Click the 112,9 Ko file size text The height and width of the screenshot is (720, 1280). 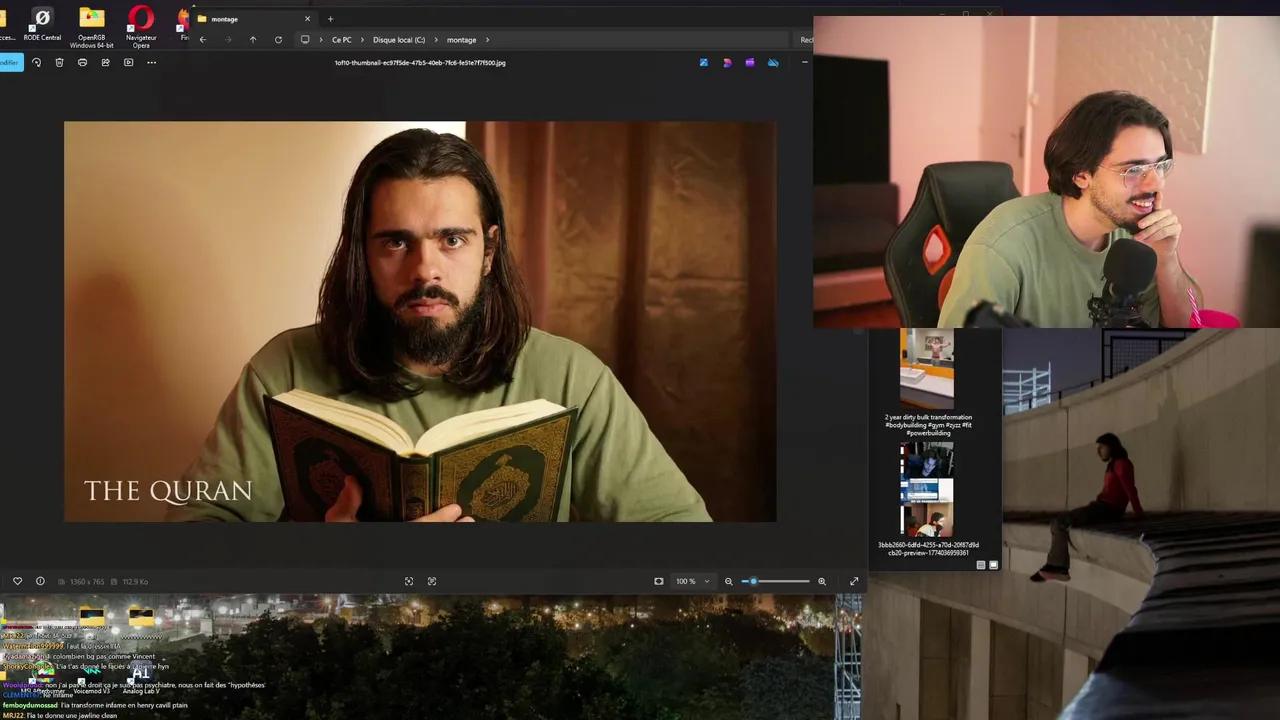[x=136, y=582]
